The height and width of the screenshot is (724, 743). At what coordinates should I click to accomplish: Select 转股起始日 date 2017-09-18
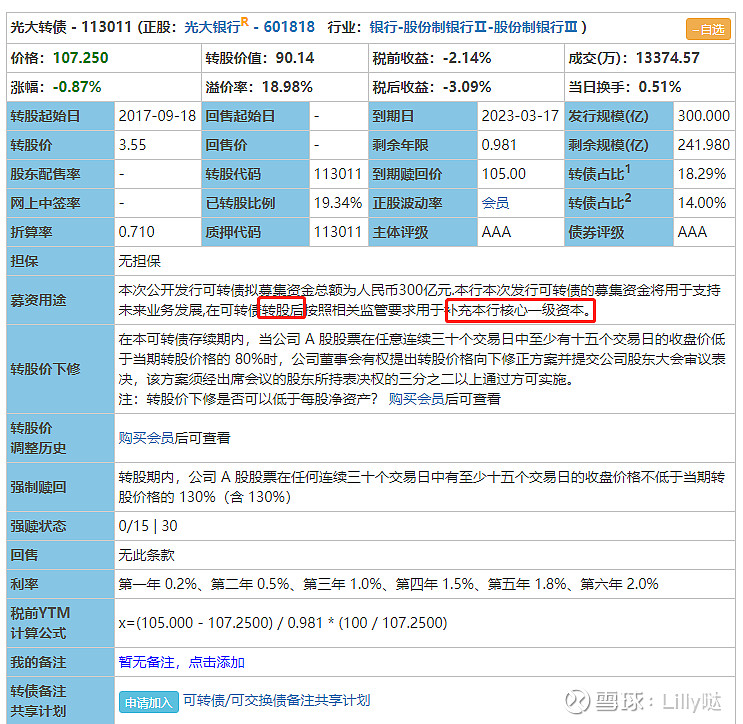pyautogui.click(x=157, y=116)
